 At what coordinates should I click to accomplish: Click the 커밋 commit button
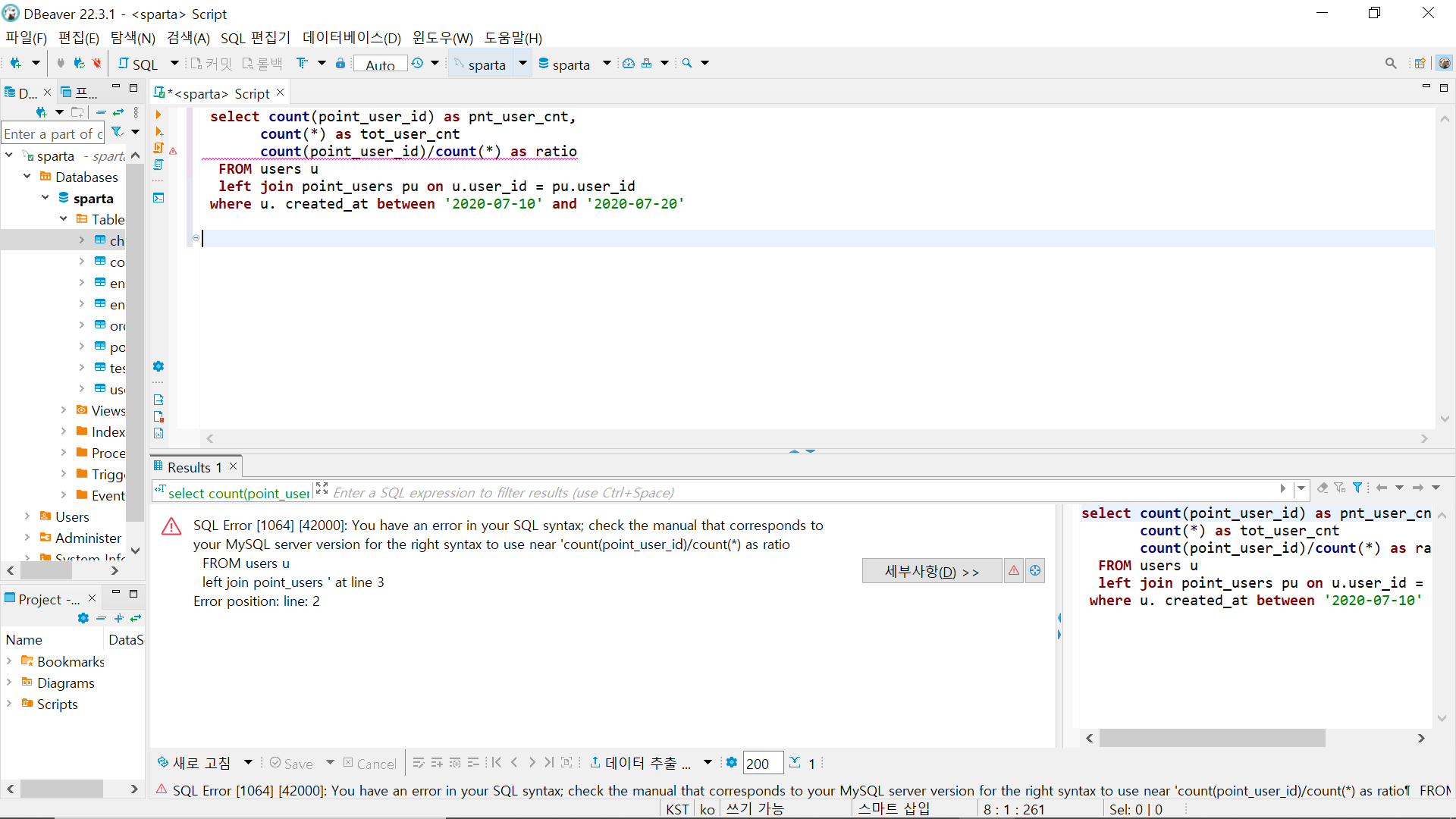click(x=211, y=64)
